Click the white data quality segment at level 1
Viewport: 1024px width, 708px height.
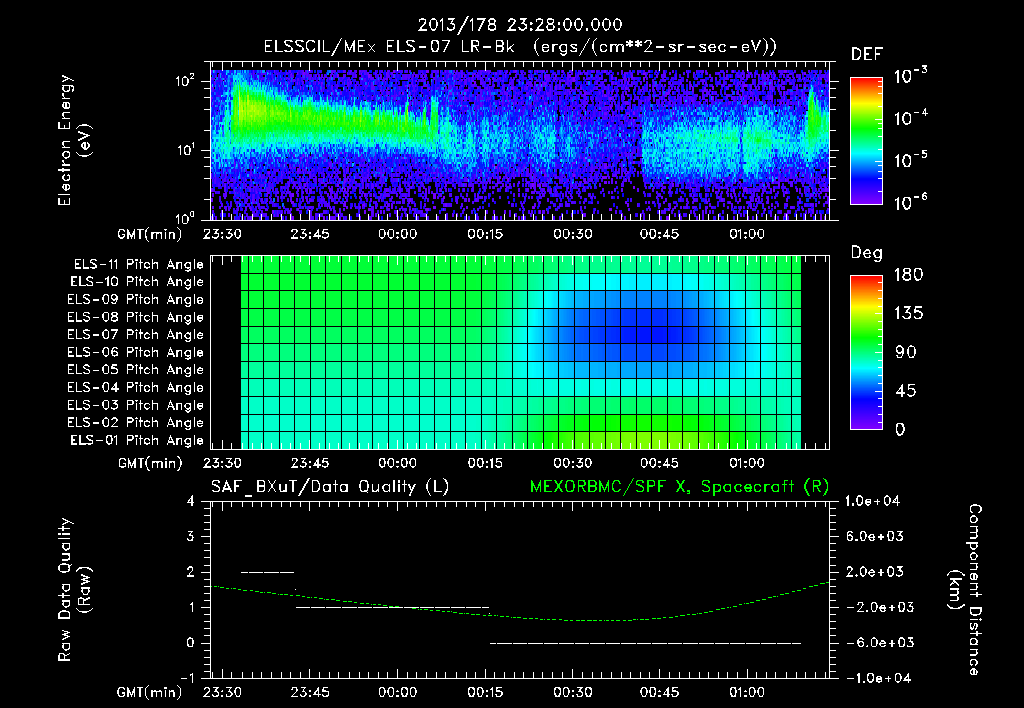pyautogui.click(x=392, y=607)
